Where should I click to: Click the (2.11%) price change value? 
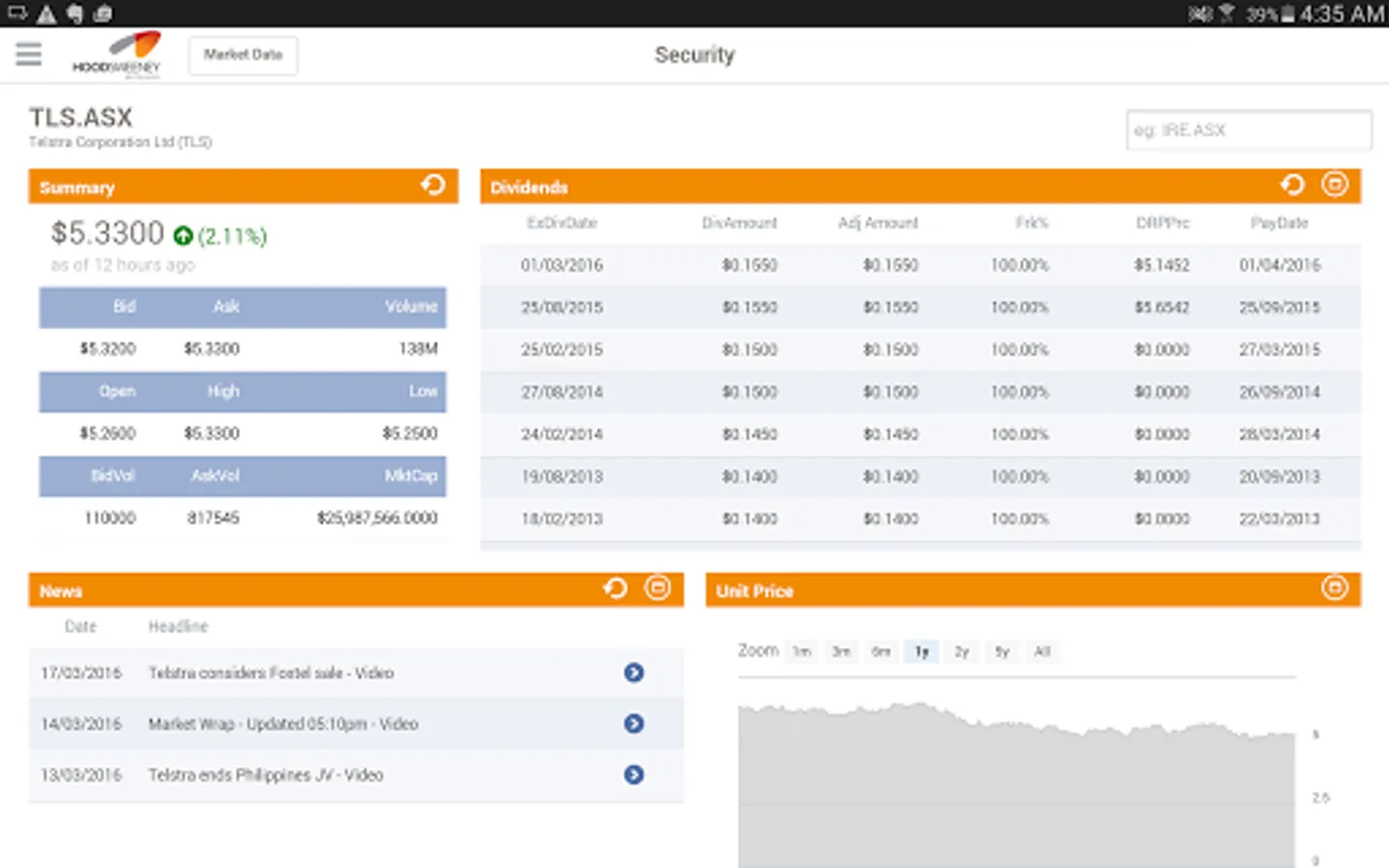232,236
